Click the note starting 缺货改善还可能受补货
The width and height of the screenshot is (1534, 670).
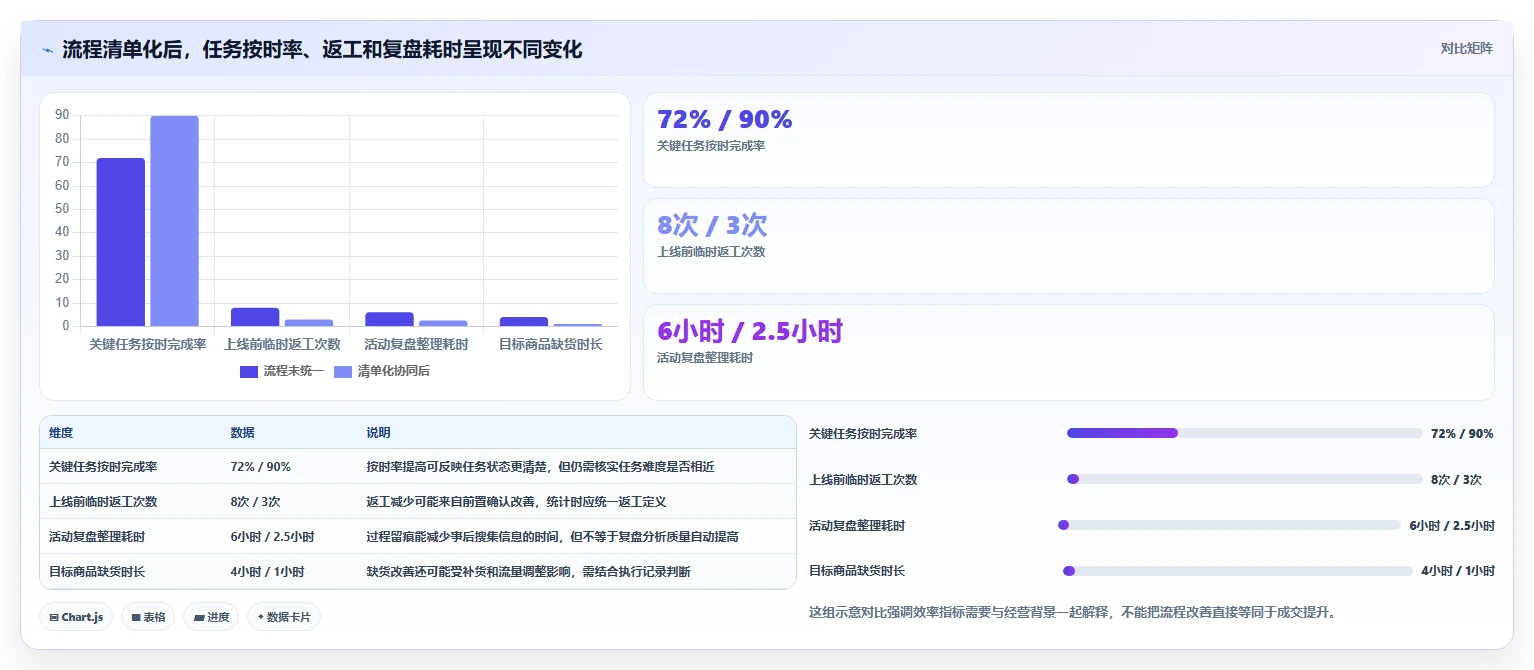(528, 572)
